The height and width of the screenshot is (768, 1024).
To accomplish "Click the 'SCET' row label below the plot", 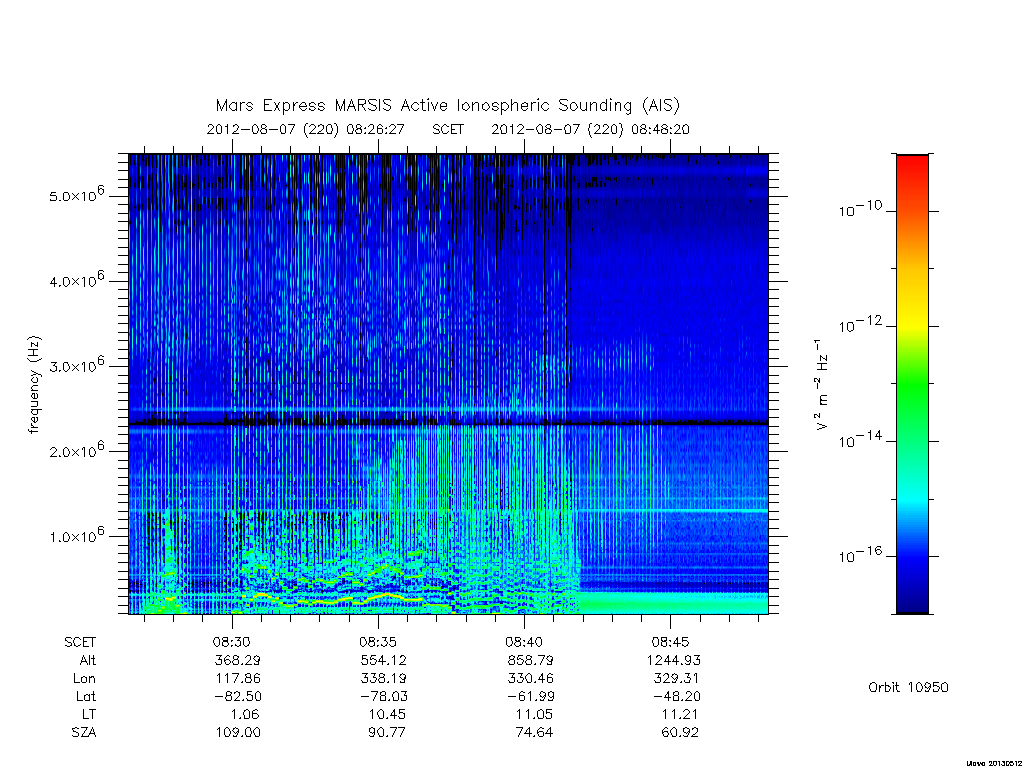I will click(80, 643).
